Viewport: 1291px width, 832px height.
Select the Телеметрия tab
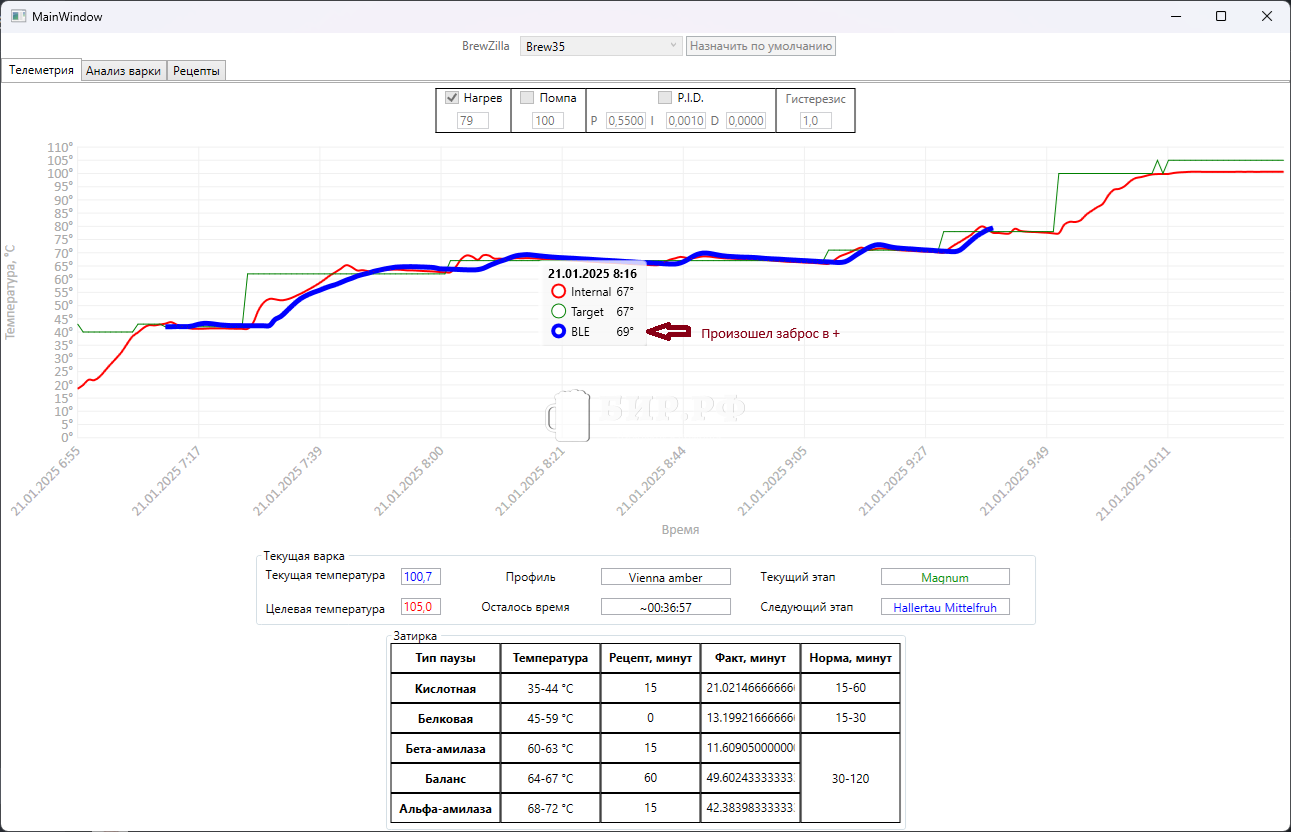click(x=41, y=70)
